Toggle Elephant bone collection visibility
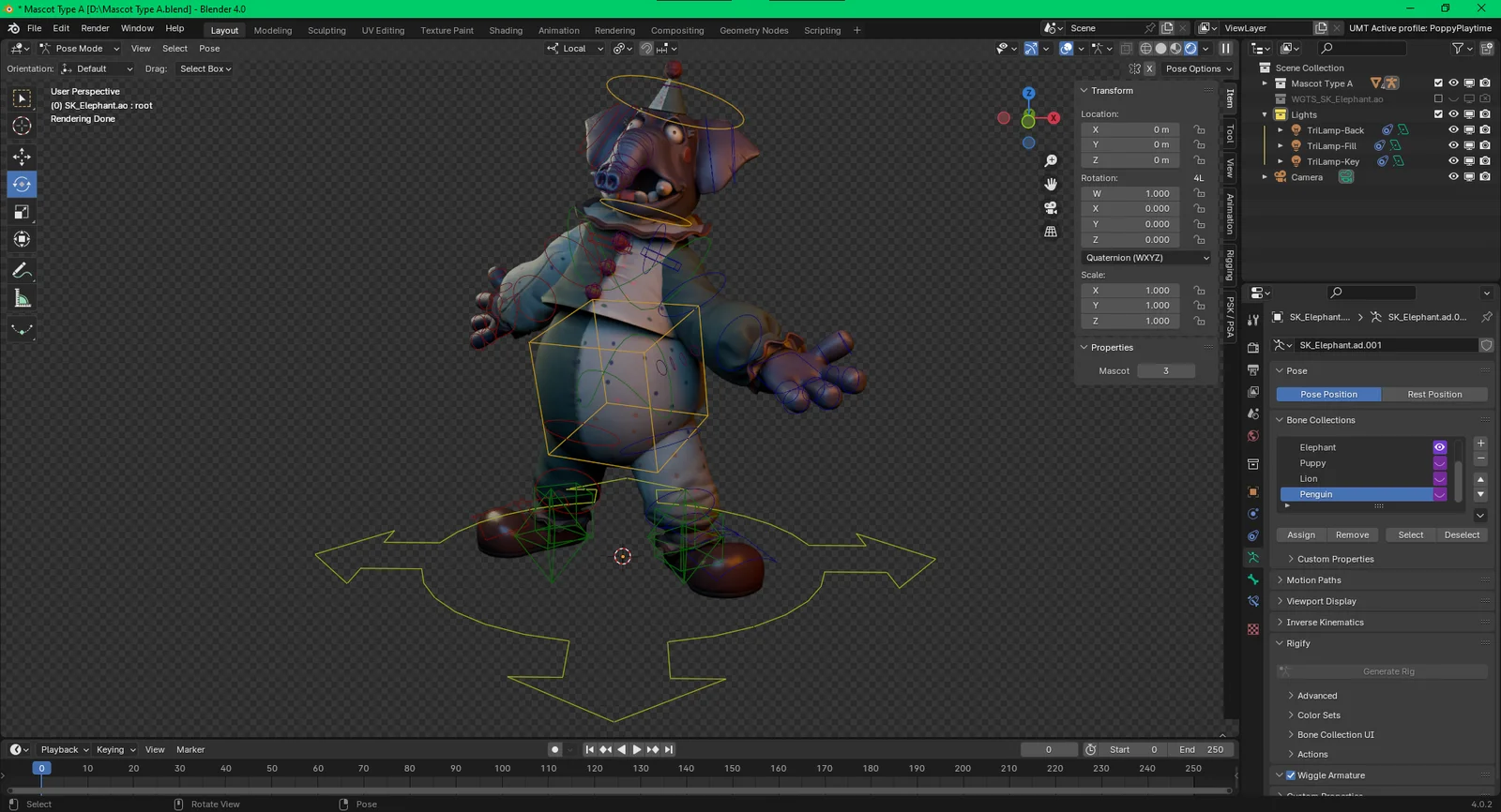1501x812 pixels. (x=1439, y=447)
